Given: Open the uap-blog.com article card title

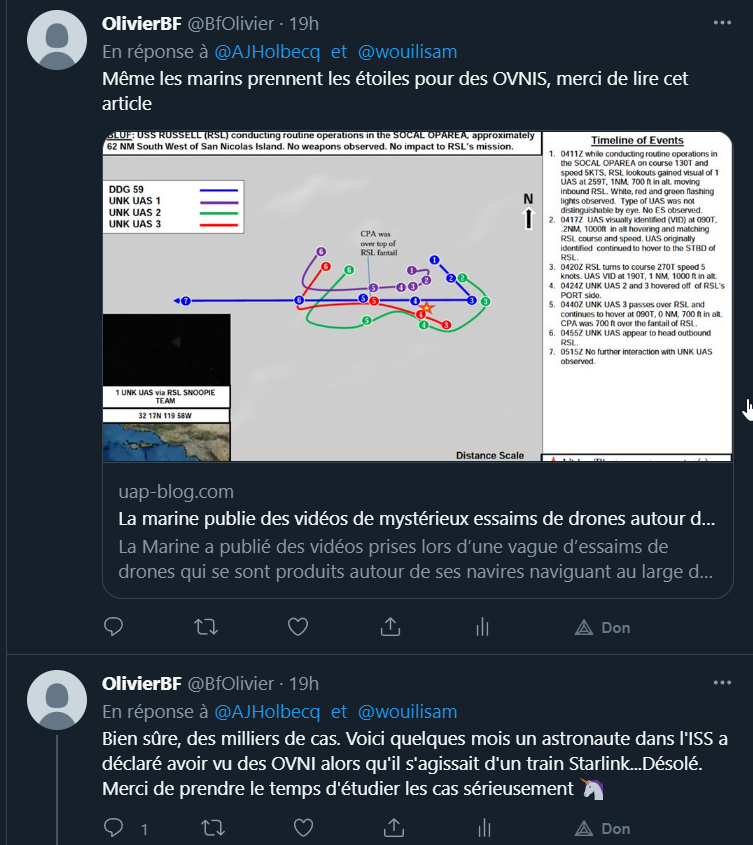Looking at the screenshot, I should [417, 518].
